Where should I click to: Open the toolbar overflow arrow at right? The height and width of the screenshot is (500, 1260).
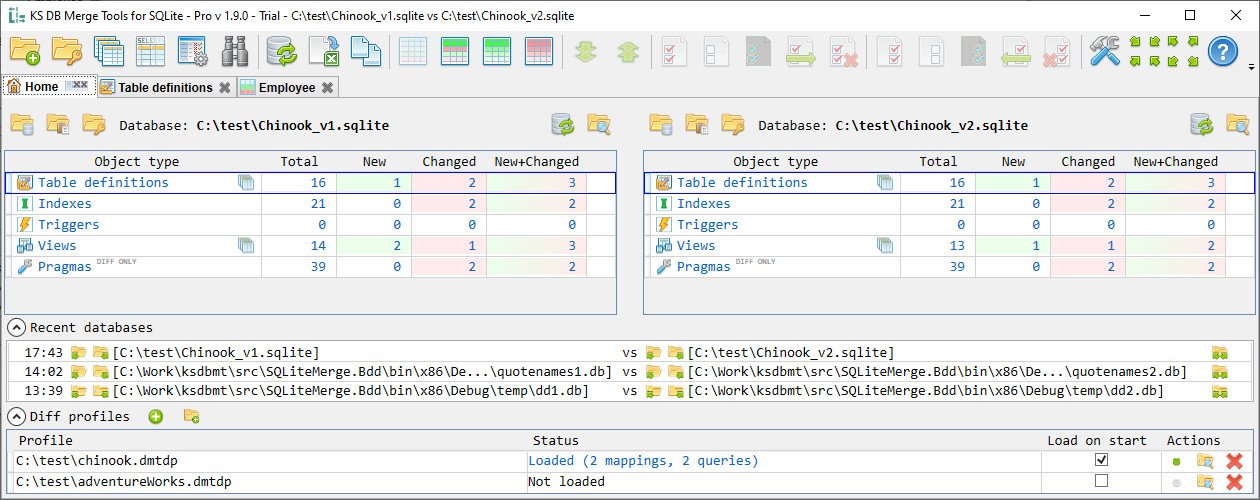click(1252, 68)
